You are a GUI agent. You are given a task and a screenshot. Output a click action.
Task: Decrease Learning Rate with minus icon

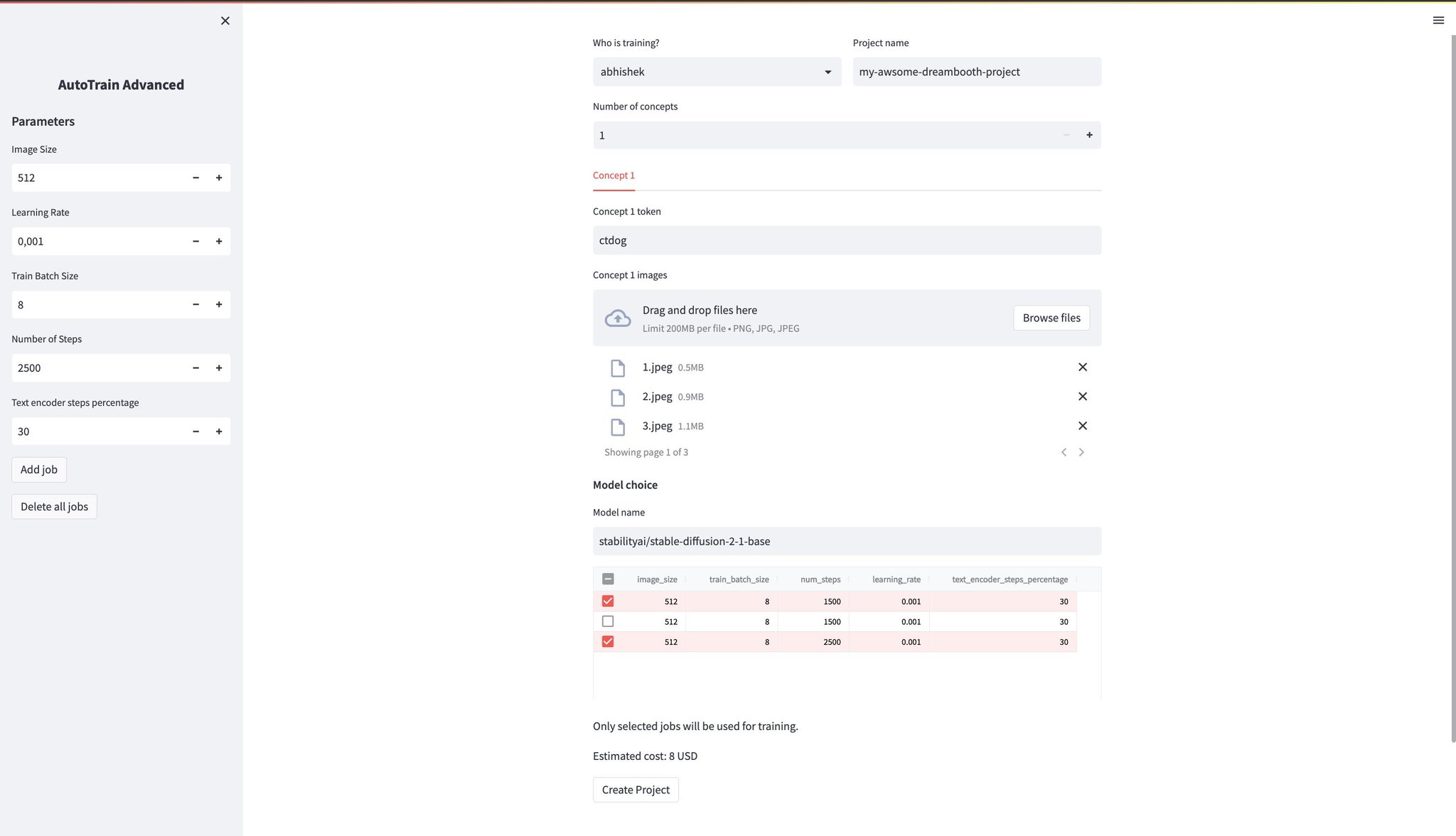(x=196, y=241)
